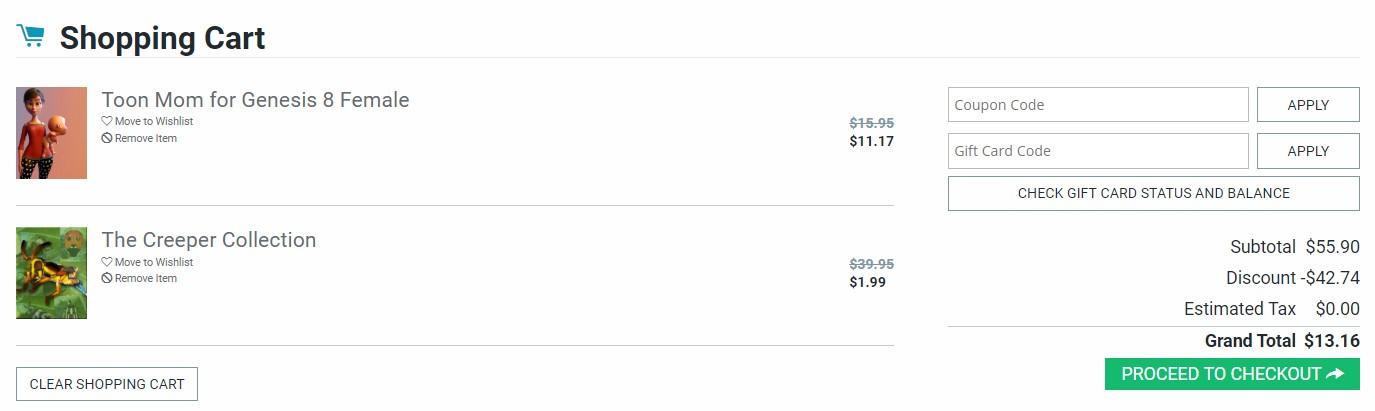
Task: Click the heart icon under The Creeper Collection
Action: (x=107, y=262)
